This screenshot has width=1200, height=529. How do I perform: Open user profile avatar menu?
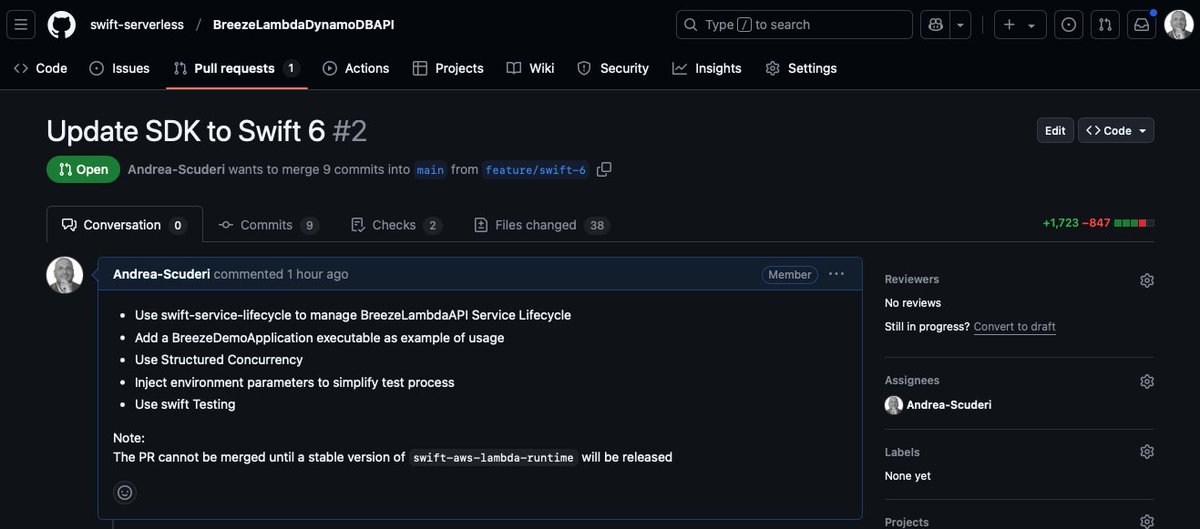click(x=1179, y=25)
